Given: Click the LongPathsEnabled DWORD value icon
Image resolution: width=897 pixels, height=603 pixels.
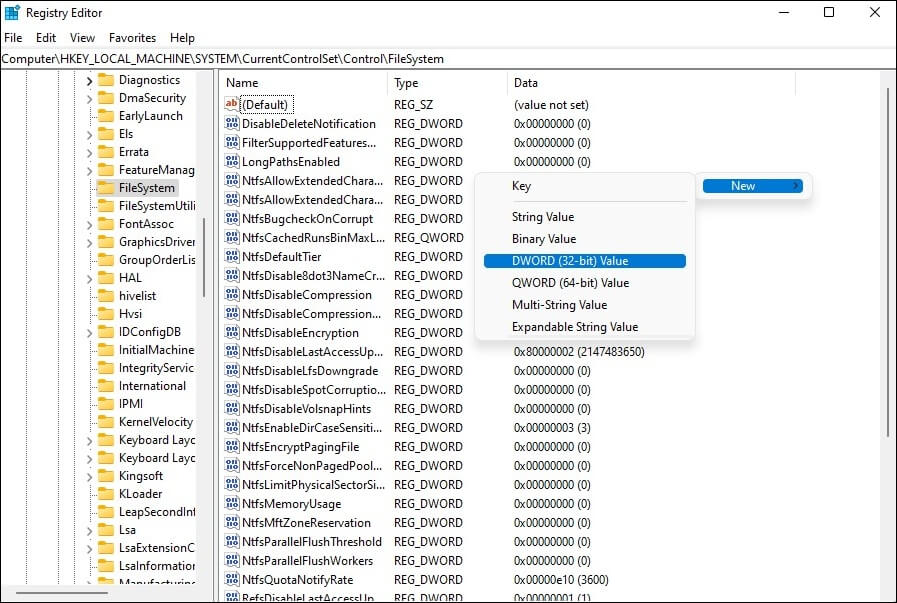Looking at the screenshot, I should pyautogui.click(x=232, y=162).
